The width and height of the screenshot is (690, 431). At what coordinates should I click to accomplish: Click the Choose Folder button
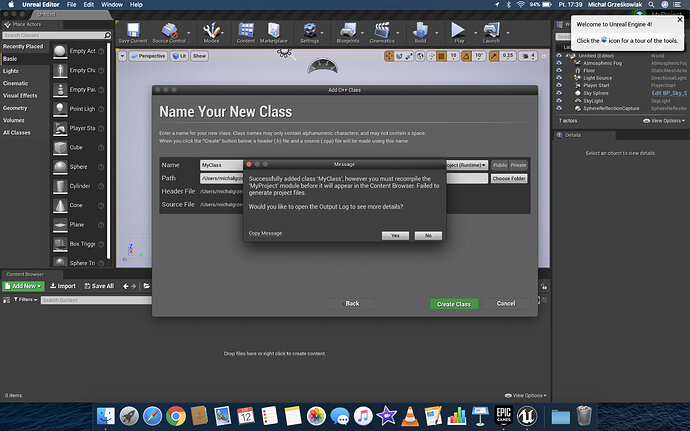pos(509,178)
